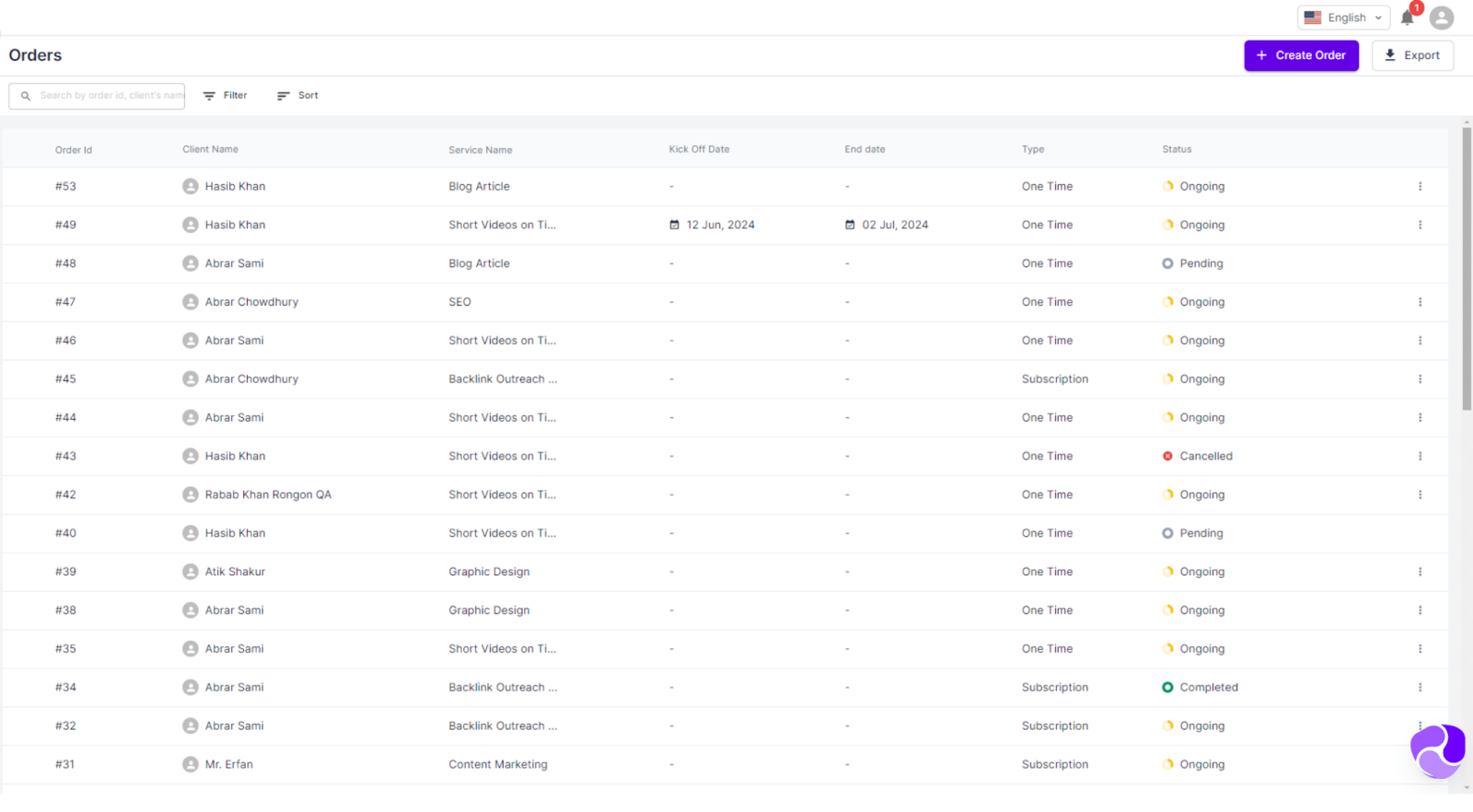Click calendar icon beside 12 Jun, 2024
The image size is (1473, 812).
[674, 225]
